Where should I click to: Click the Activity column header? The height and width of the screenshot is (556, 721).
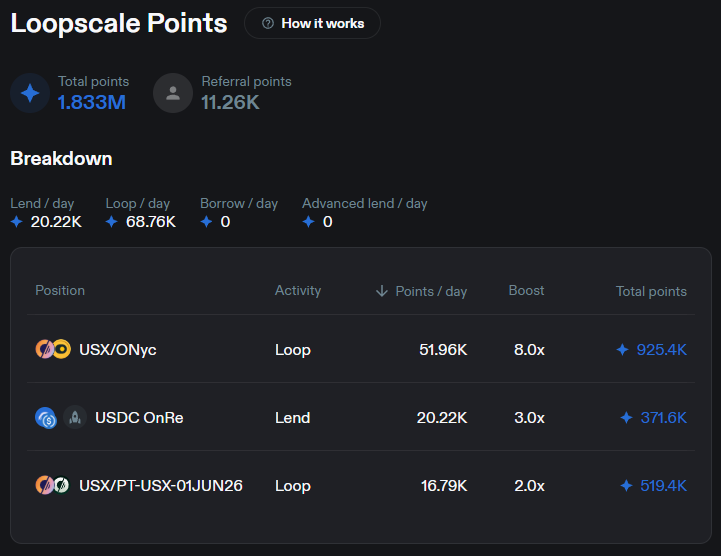coord(298,291)
